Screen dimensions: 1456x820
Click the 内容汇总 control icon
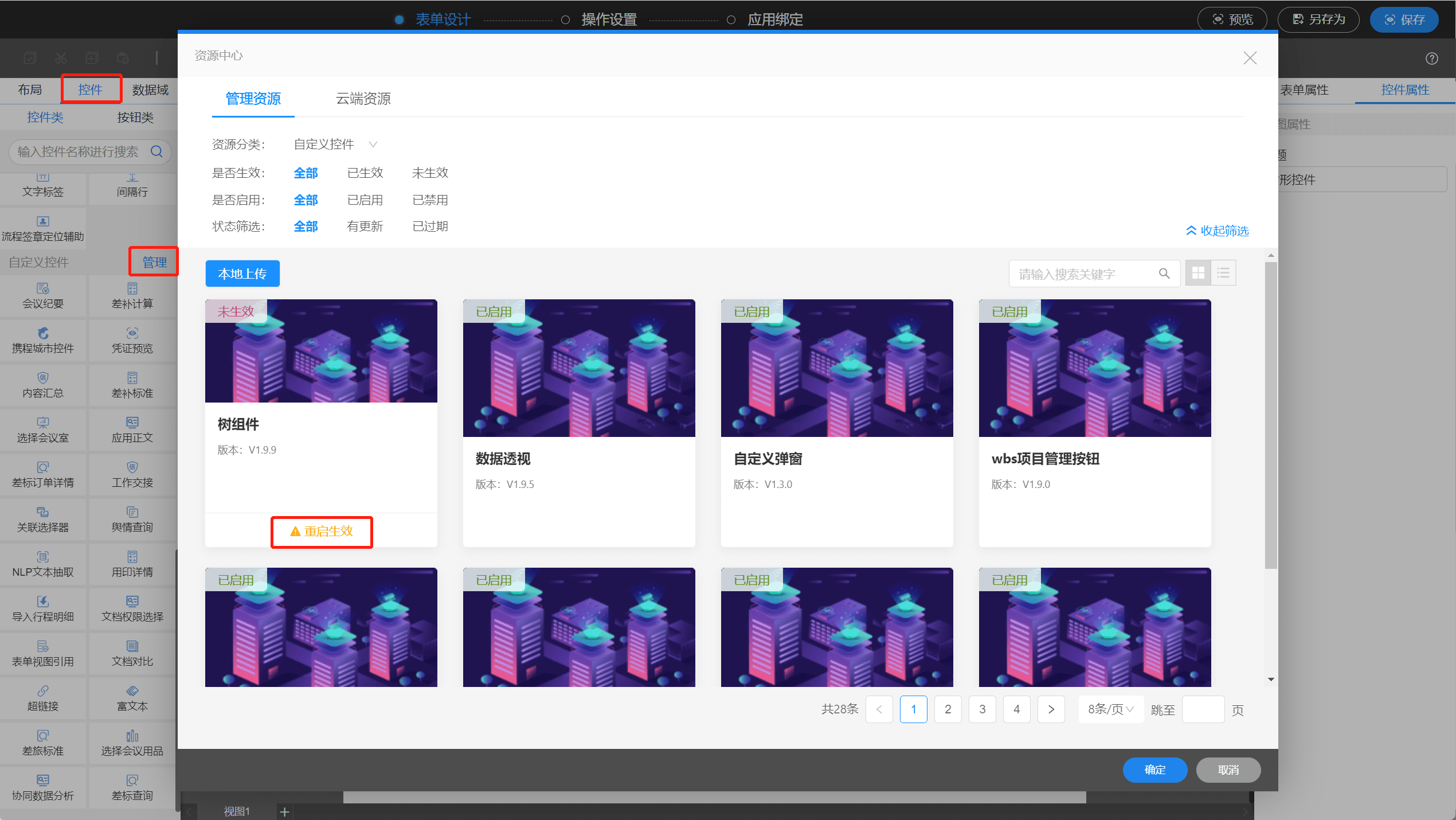pos(43,378)
